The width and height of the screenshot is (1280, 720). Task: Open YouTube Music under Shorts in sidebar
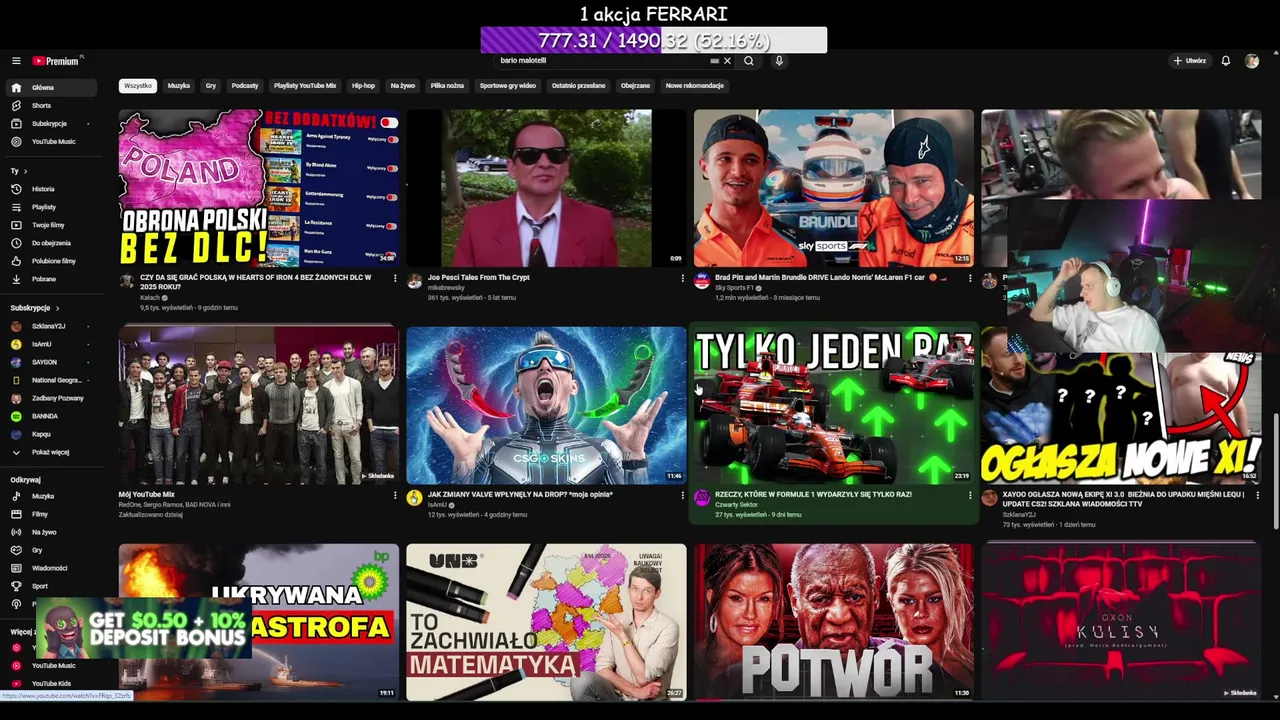click(x=50, y=142)
